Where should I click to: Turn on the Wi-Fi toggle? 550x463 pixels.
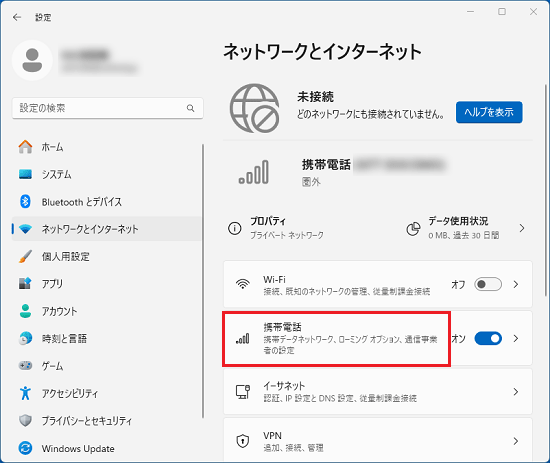[488, 284]
